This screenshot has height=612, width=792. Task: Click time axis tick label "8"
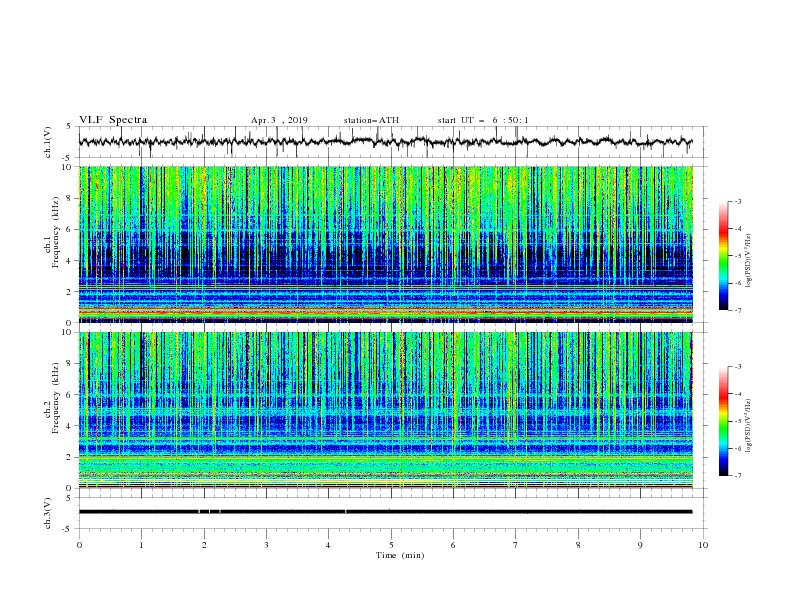click(578, 545)
